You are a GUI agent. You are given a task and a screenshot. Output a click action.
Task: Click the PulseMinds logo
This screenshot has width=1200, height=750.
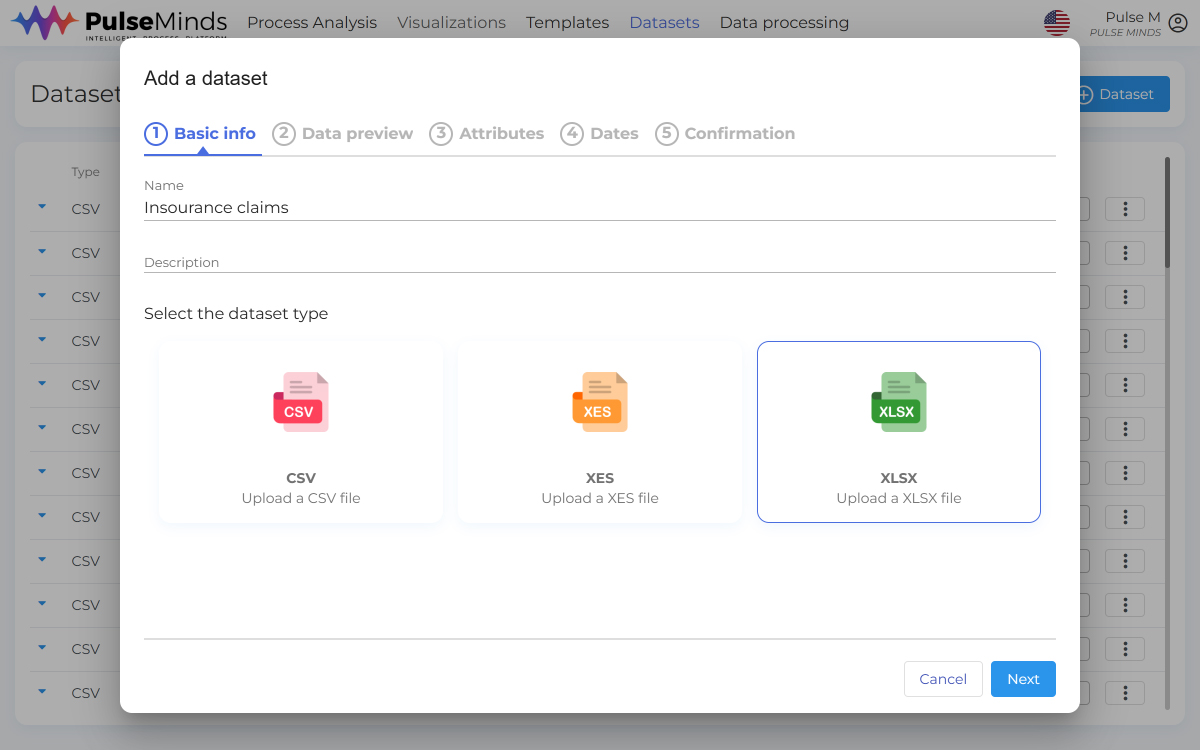(119, 23)
